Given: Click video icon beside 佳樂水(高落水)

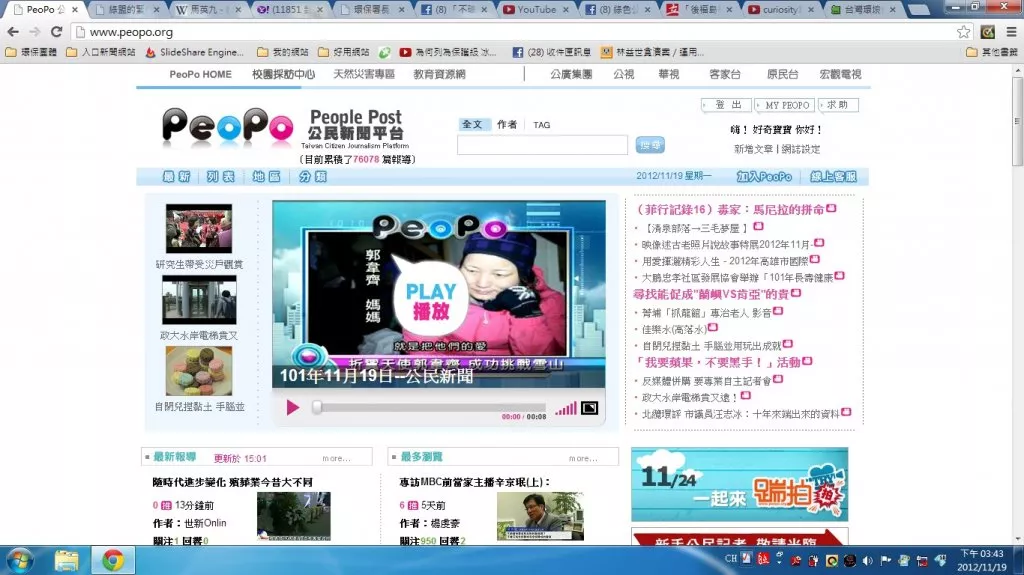Looking at the screenshot, I should point(712,327).
